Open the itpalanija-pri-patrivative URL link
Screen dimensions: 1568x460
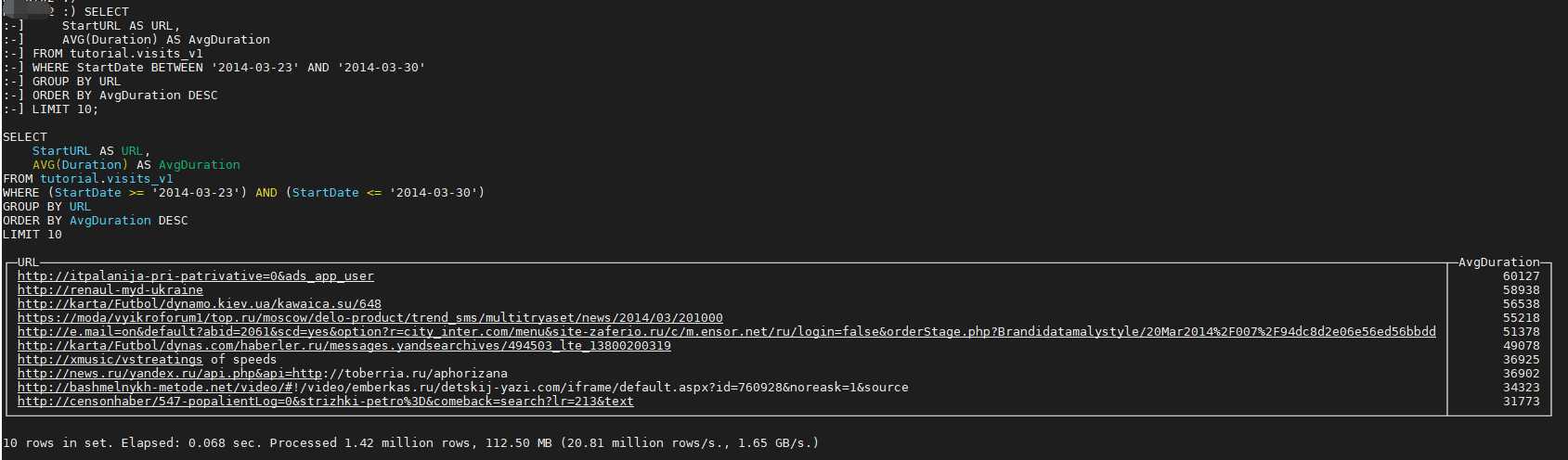[x=196, y=276]
